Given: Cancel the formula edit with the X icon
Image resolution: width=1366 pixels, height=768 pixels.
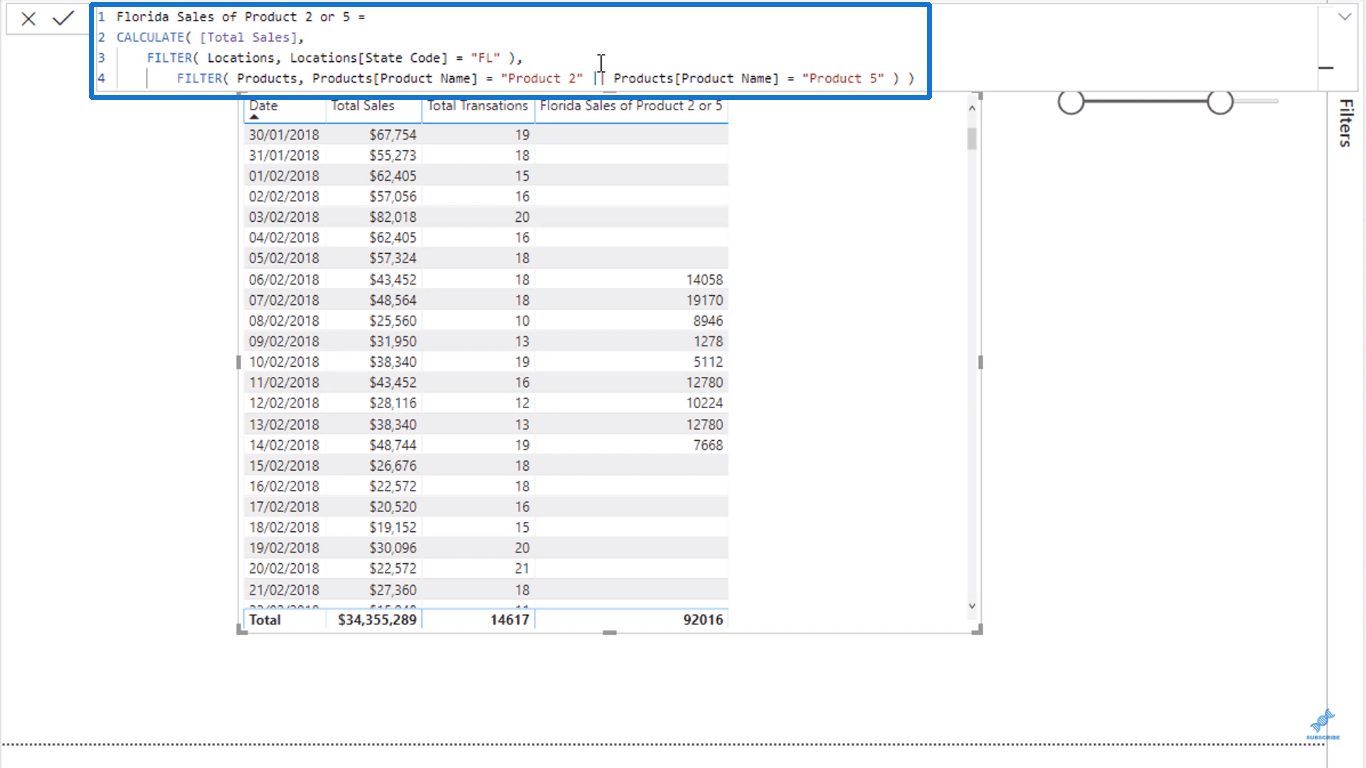Looking at the screenshot, I should 29,18.
